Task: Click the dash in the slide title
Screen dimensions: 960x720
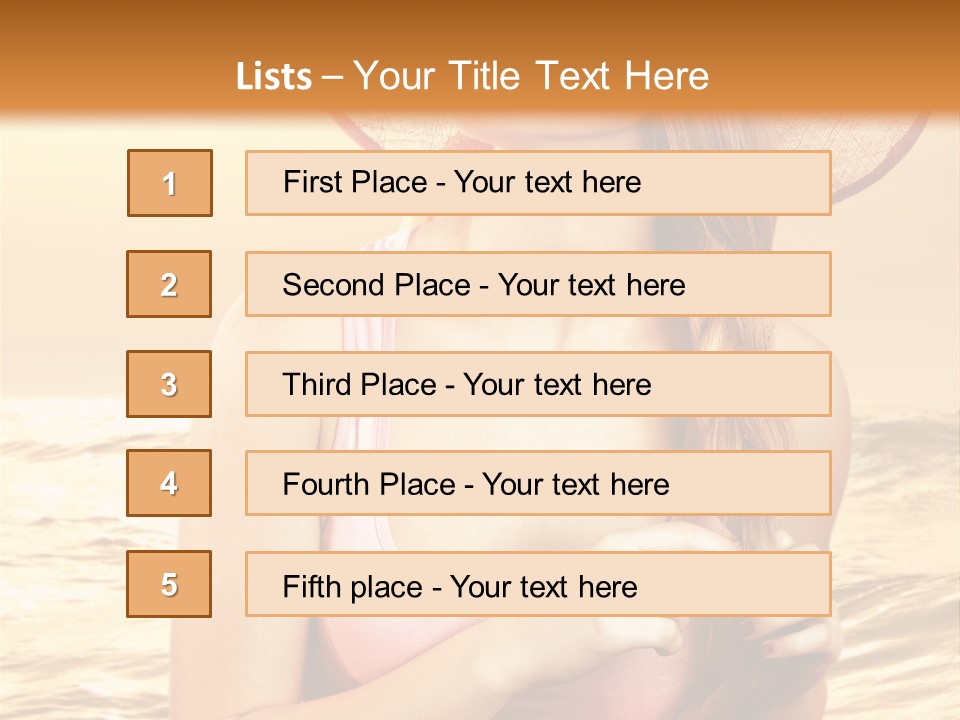Action: click(x=333, y=77)
